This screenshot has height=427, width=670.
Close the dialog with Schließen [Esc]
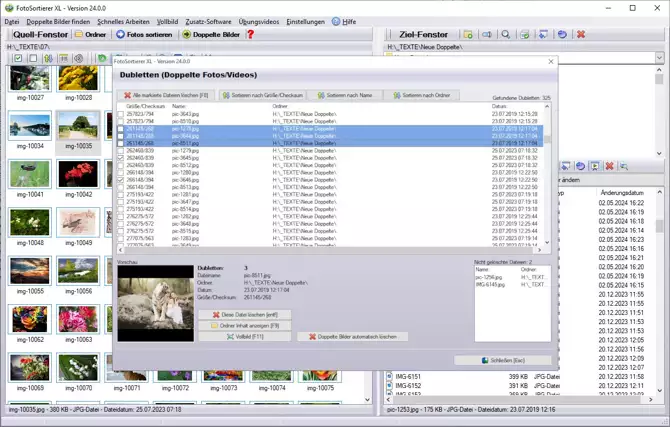click(x=504, y=360)
